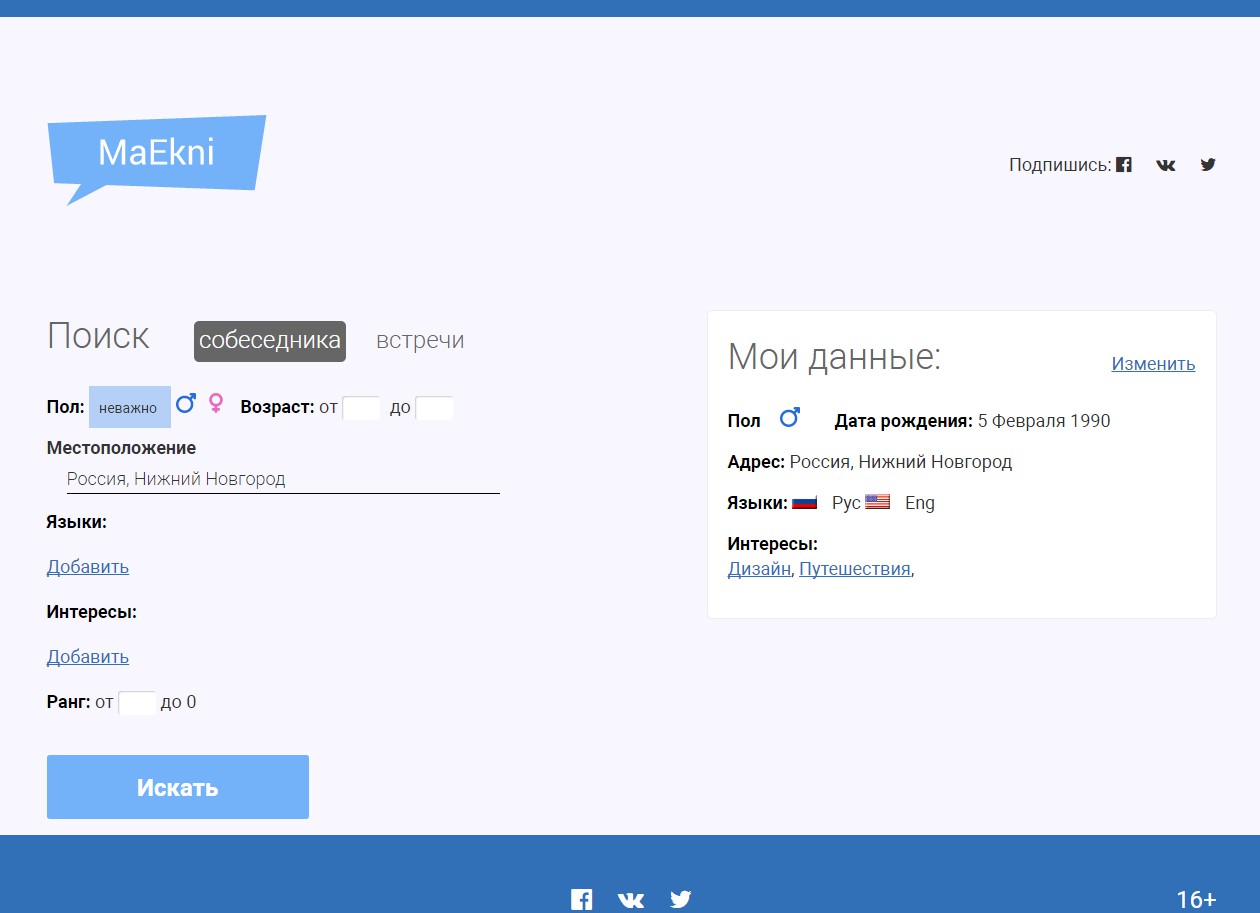Click male icon in Мои данные panel
The width and height of the screenshot is (1260, 913).
click(790, 418)
